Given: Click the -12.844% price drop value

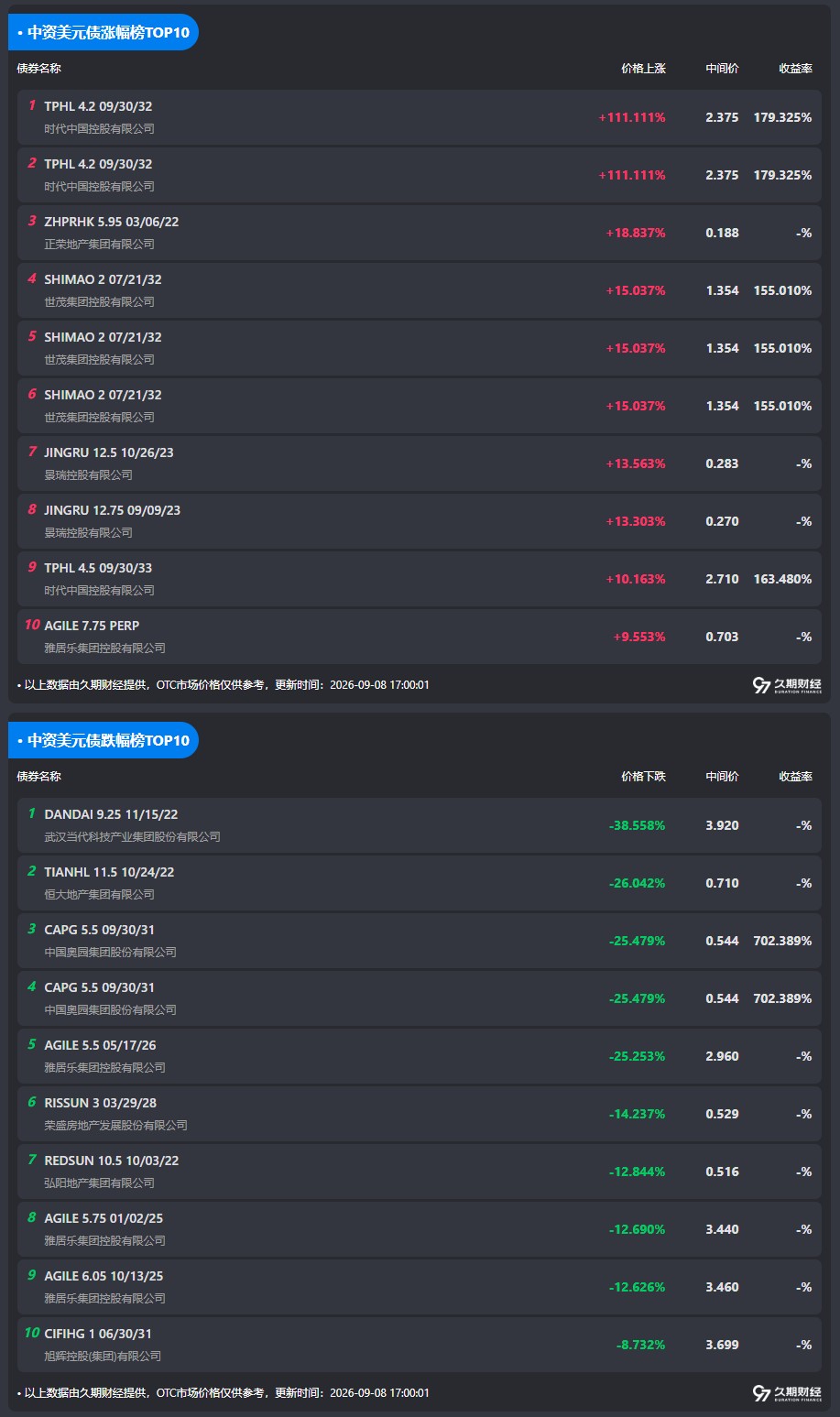Looking at the screenshot, I should (x=638, y=1172).
